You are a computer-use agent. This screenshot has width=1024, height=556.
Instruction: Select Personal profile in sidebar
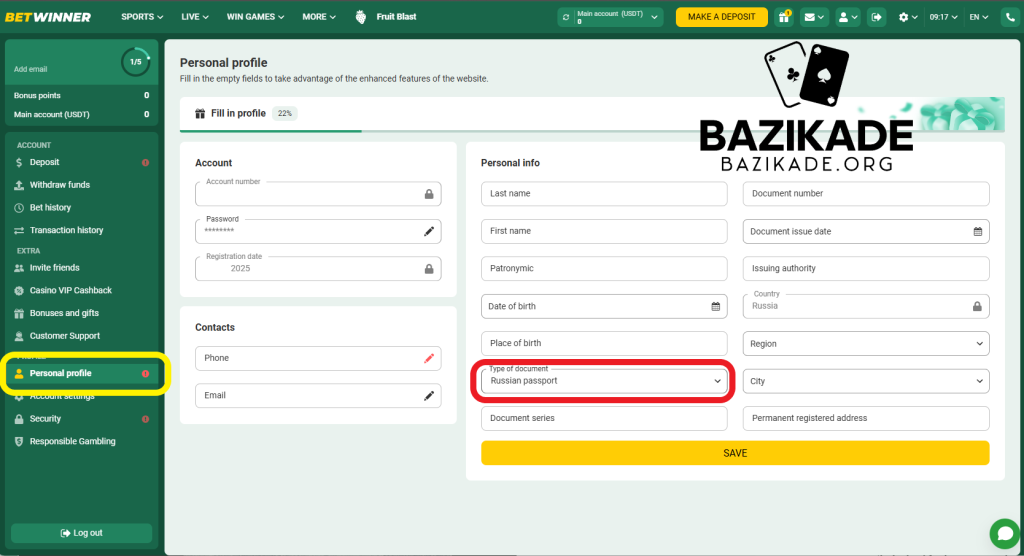[82, 374]
